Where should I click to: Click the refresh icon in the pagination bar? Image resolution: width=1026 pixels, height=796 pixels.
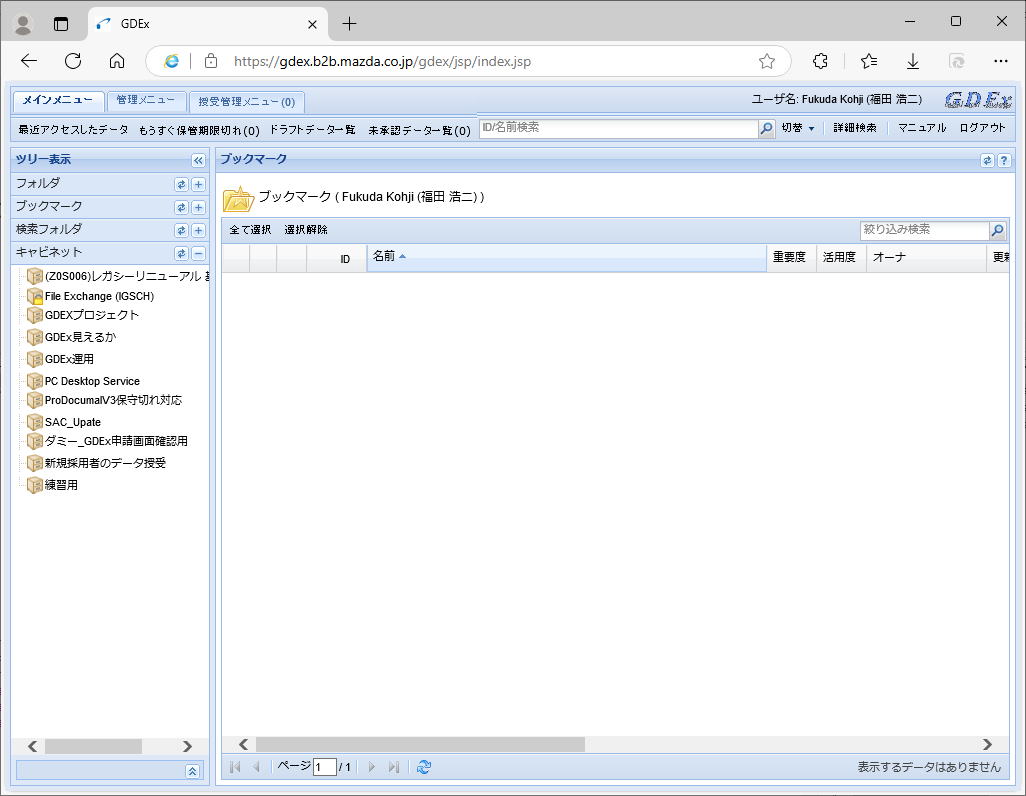point(424,767)
